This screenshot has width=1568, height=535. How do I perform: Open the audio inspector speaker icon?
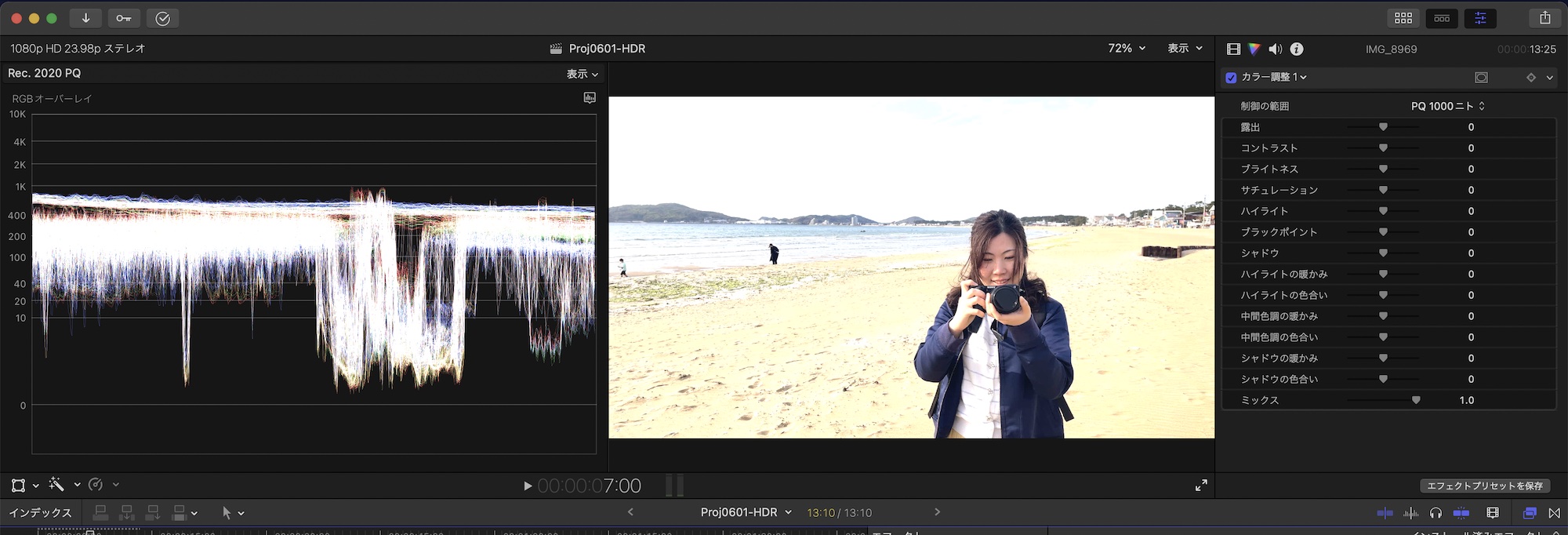(x=1276, y=49)
